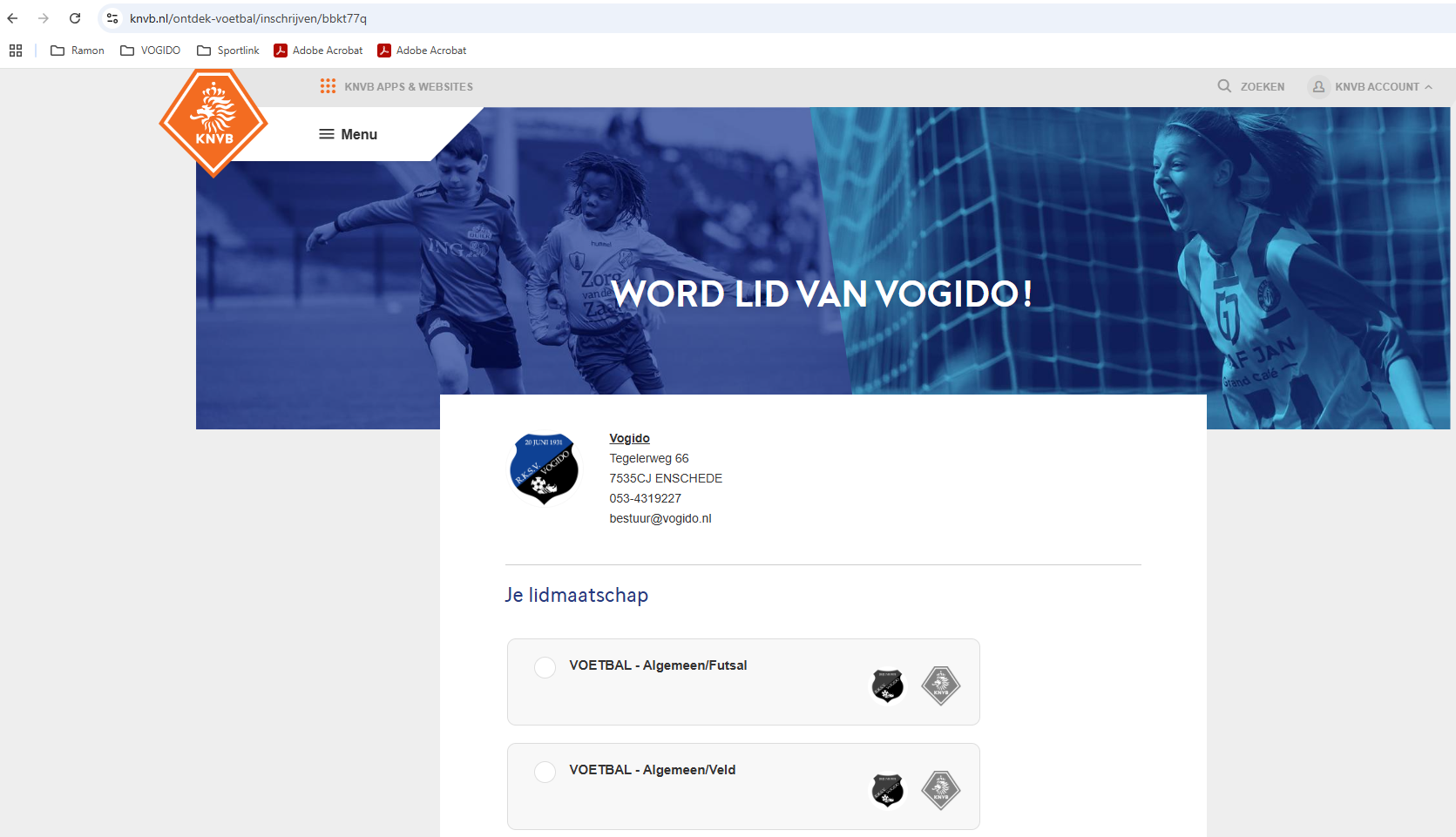The image size is (1456, 837).
Task: Click the KNVB badge in the Futsal card
Action: tap(941, 685)
